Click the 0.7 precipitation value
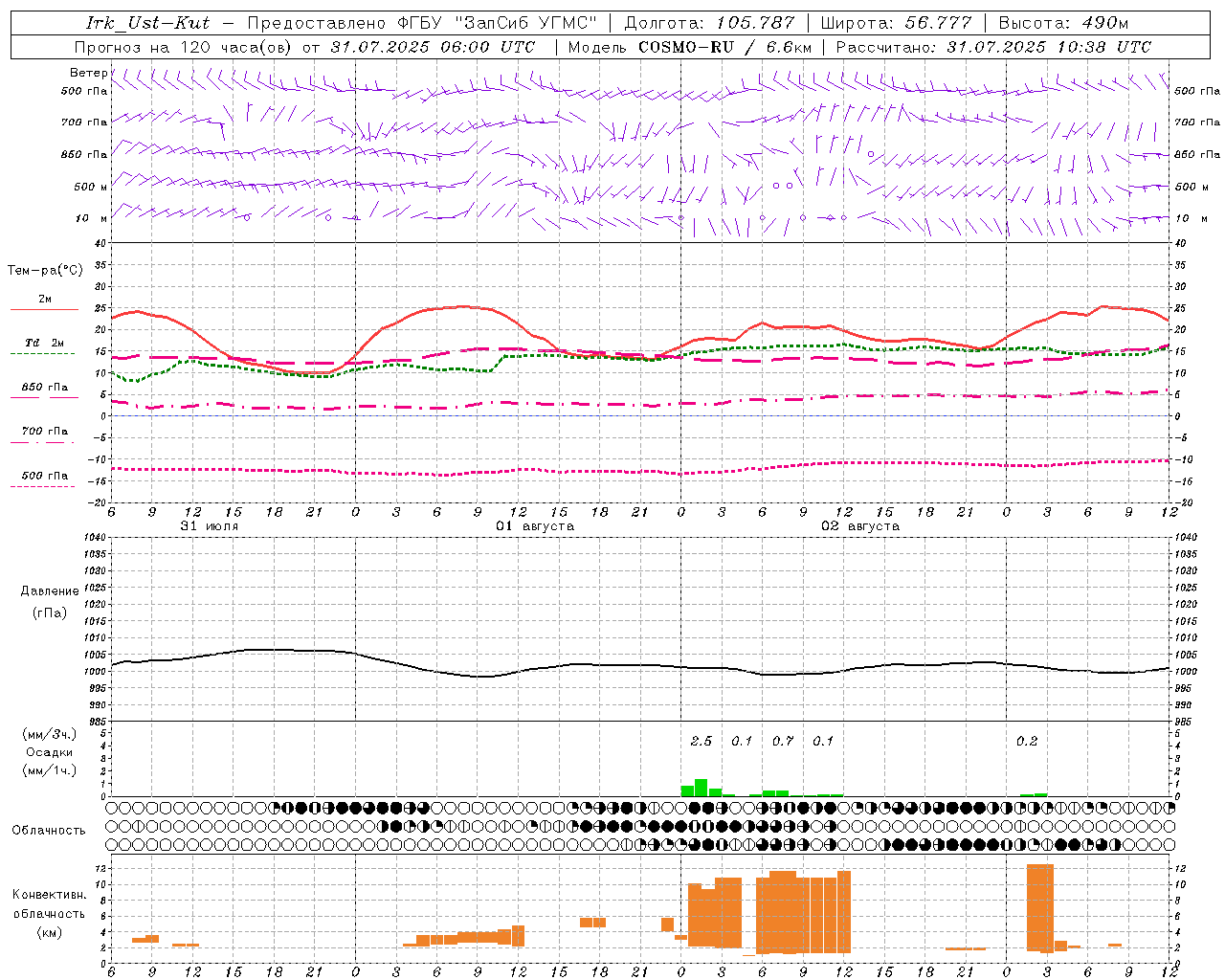 click(783, 741)
